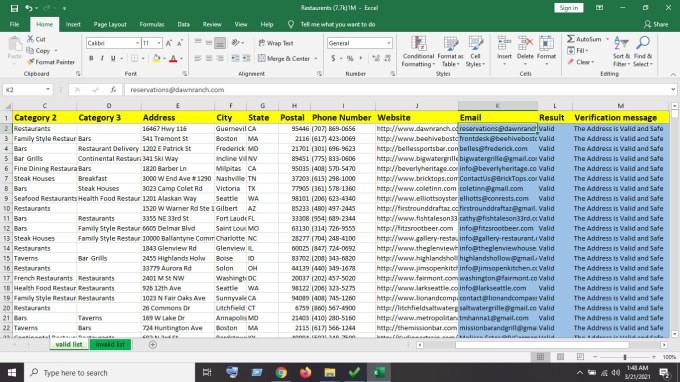Paste clipboard contents

click(x=15, y=49)
